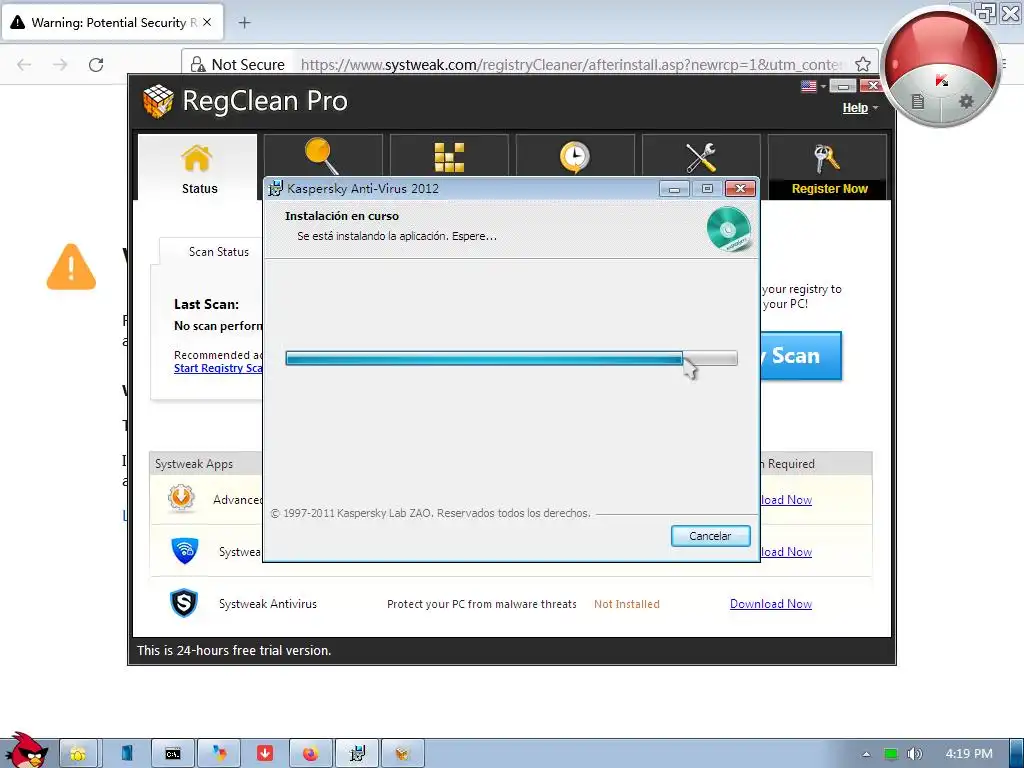Click the Advanced app orange gear icon
This screenshot has height=768, width=1024.
coord(181,498)
